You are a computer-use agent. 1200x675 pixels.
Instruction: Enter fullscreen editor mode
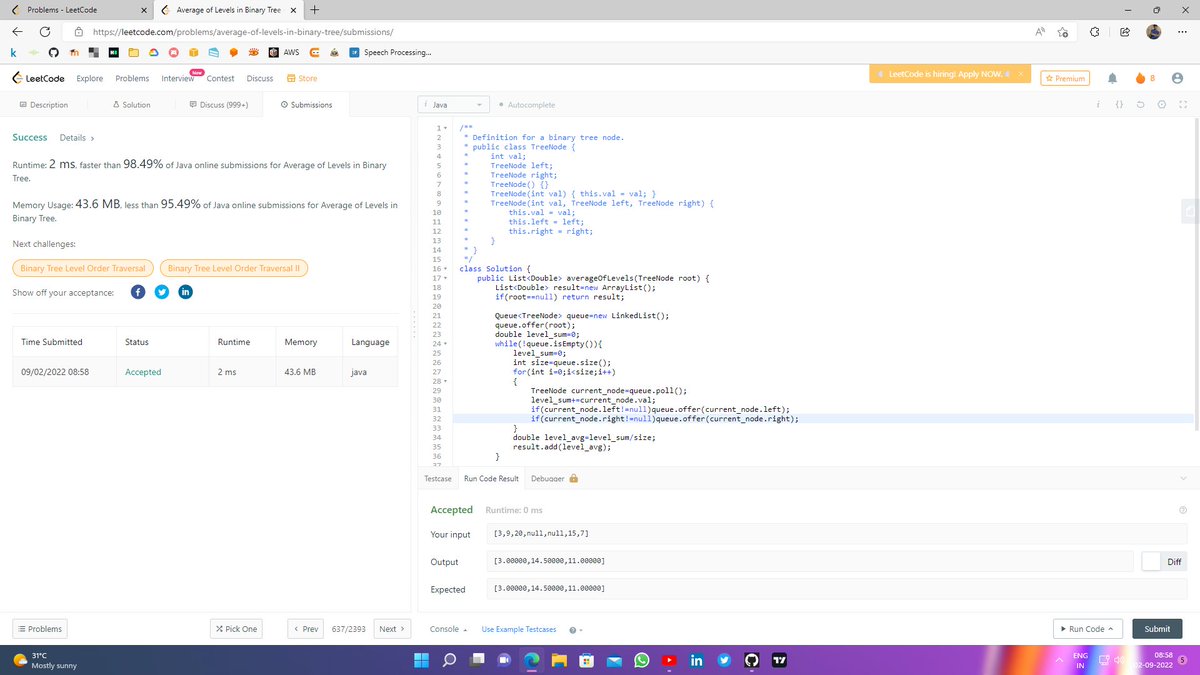(x=1183, y=104)
